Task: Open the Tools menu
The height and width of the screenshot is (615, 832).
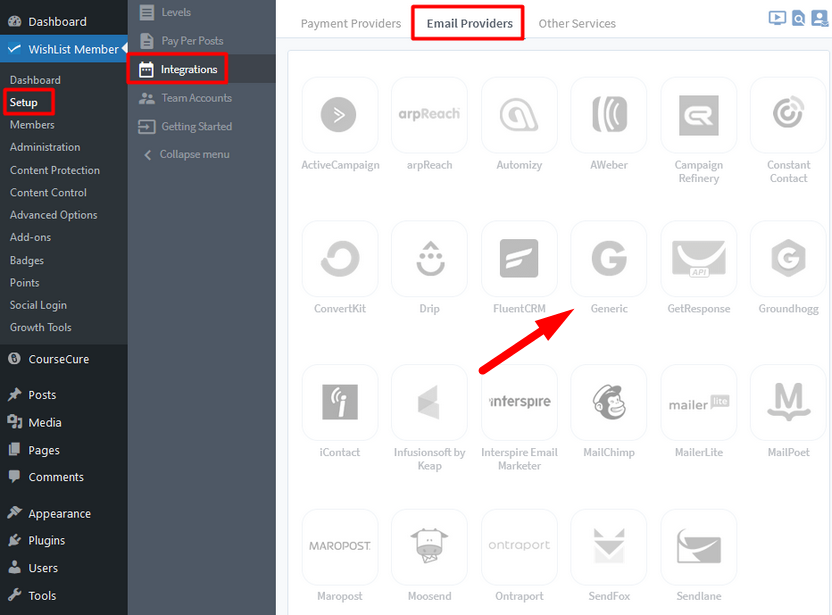Action: [x=64, y=595]
